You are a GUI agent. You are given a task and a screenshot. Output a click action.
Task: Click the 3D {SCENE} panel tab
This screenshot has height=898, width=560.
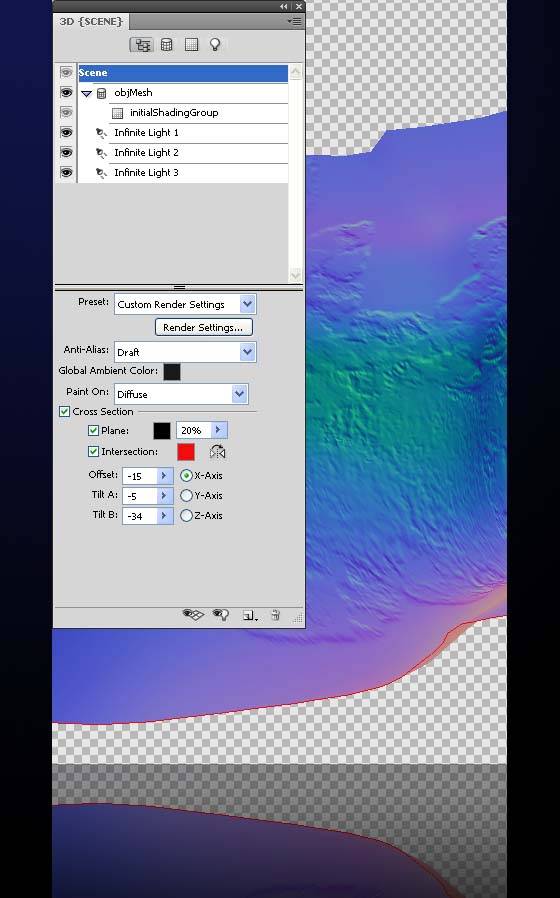(91, 21)
